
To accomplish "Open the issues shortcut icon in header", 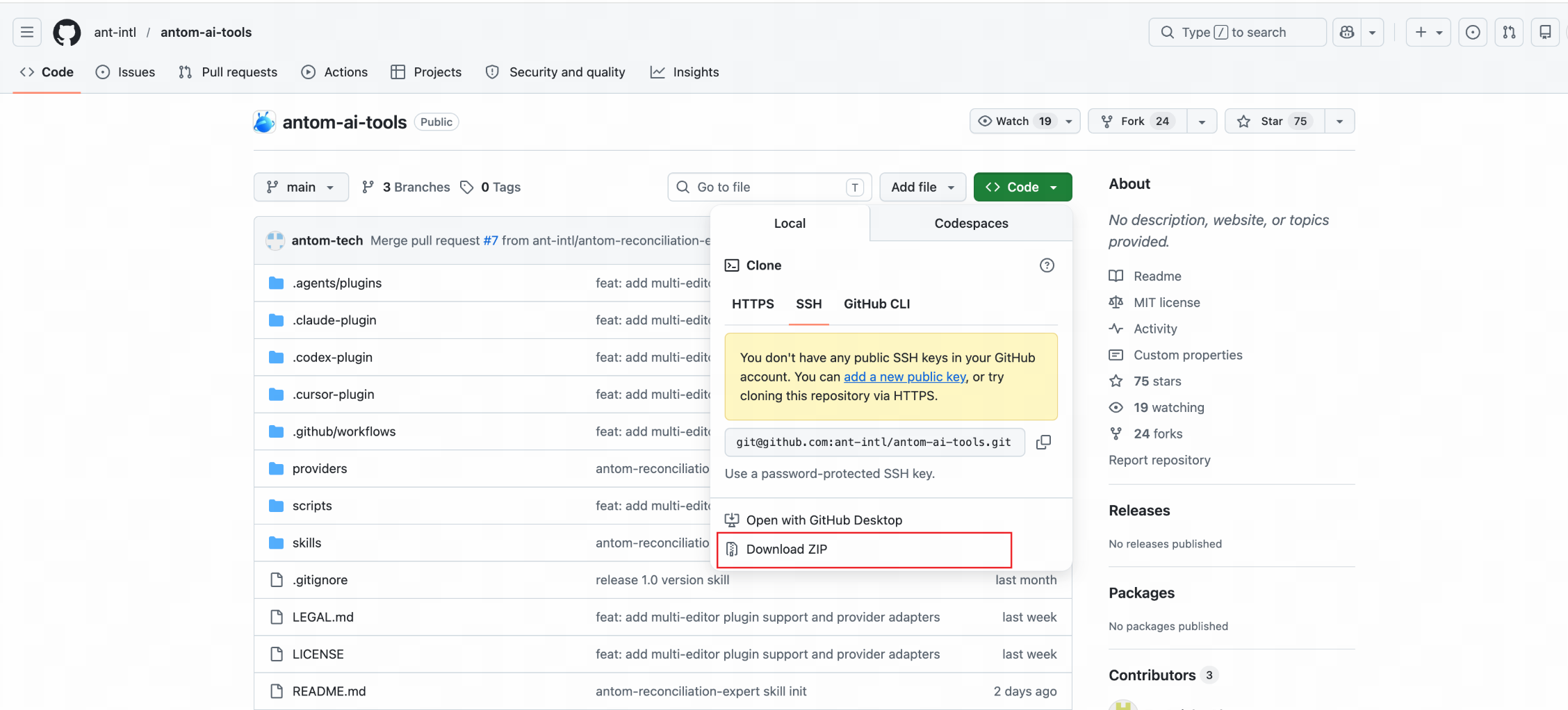I will pos(1473,32).
